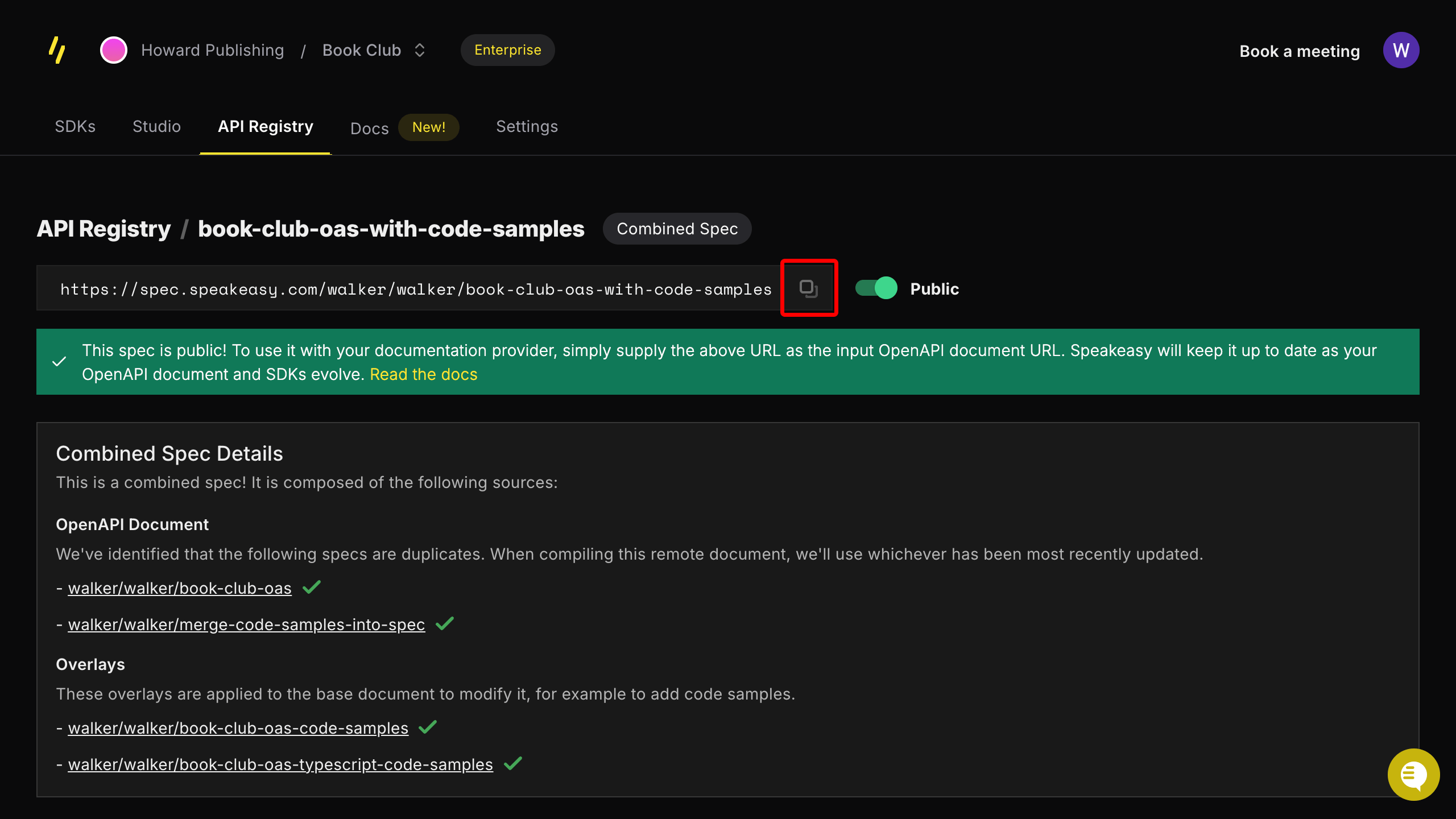
Task: Go to the Settings tab
Action: point(527,126)
